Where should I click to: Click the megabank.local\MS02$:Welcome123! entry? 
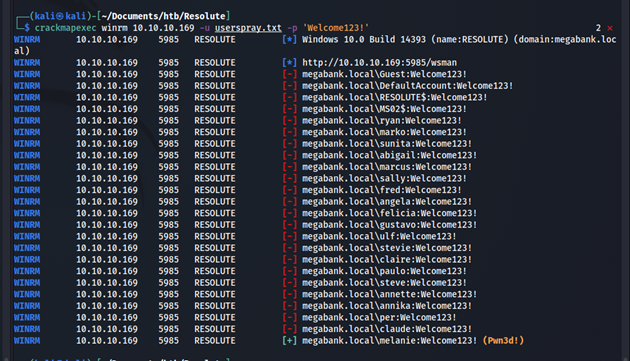pyautogui.click(x=385, y=109)
